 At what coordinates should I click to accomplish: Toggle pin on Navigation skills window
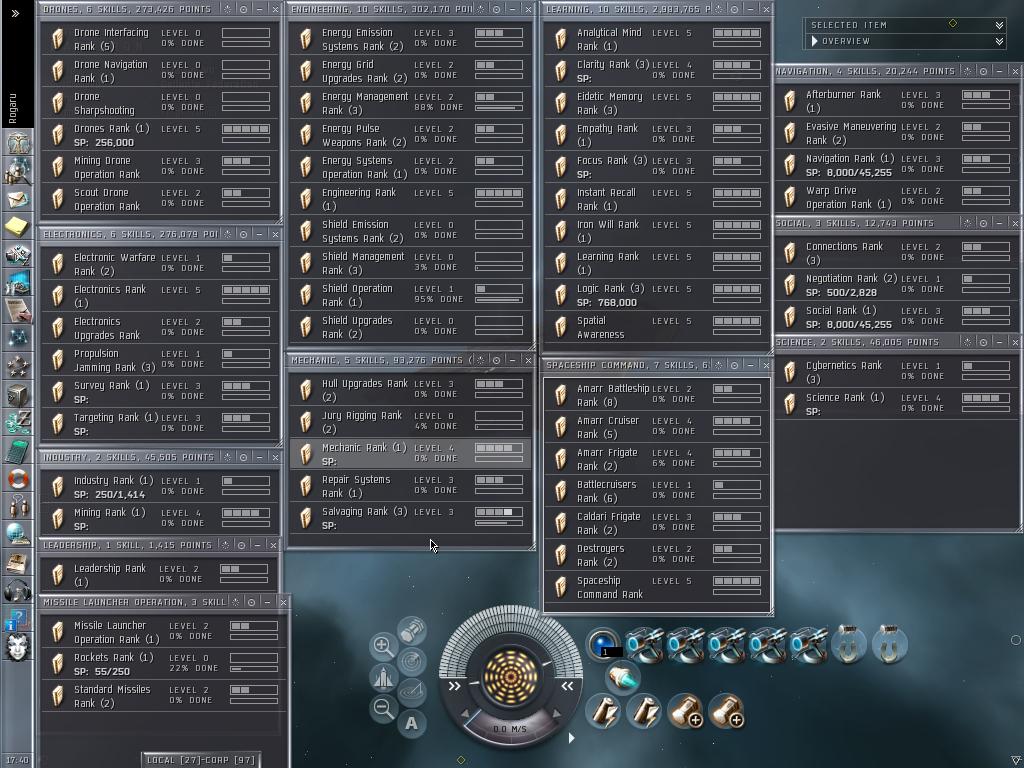(x=967, y=71)
